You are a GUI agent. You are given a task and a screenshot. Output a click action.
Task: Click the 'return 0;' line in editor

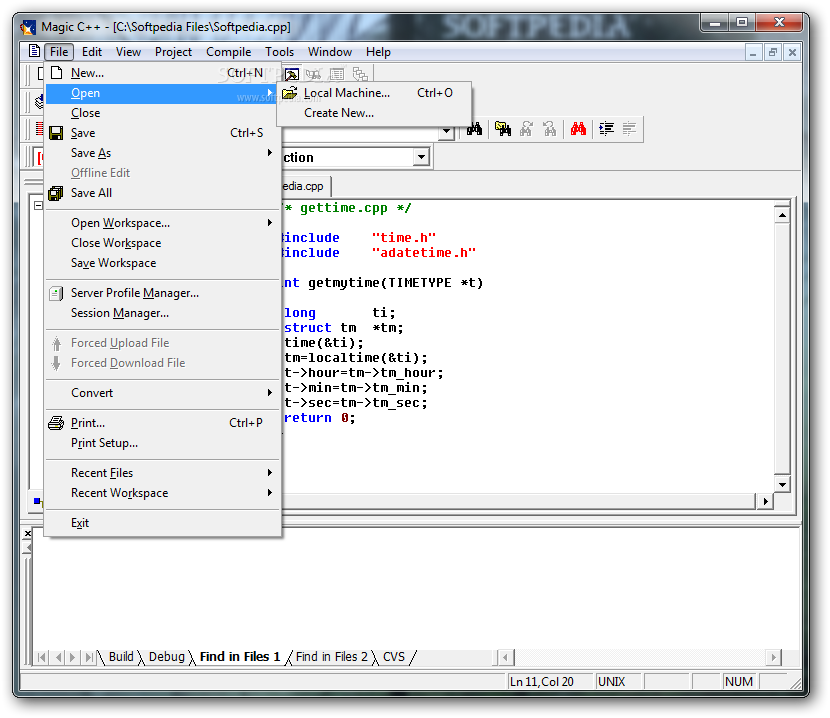320,418
